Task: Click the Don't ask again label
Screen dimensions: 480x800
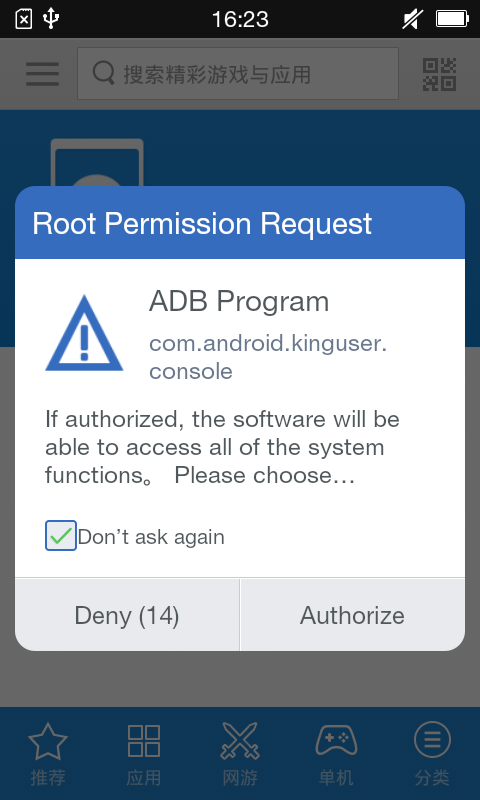Action: coord(151,537)
